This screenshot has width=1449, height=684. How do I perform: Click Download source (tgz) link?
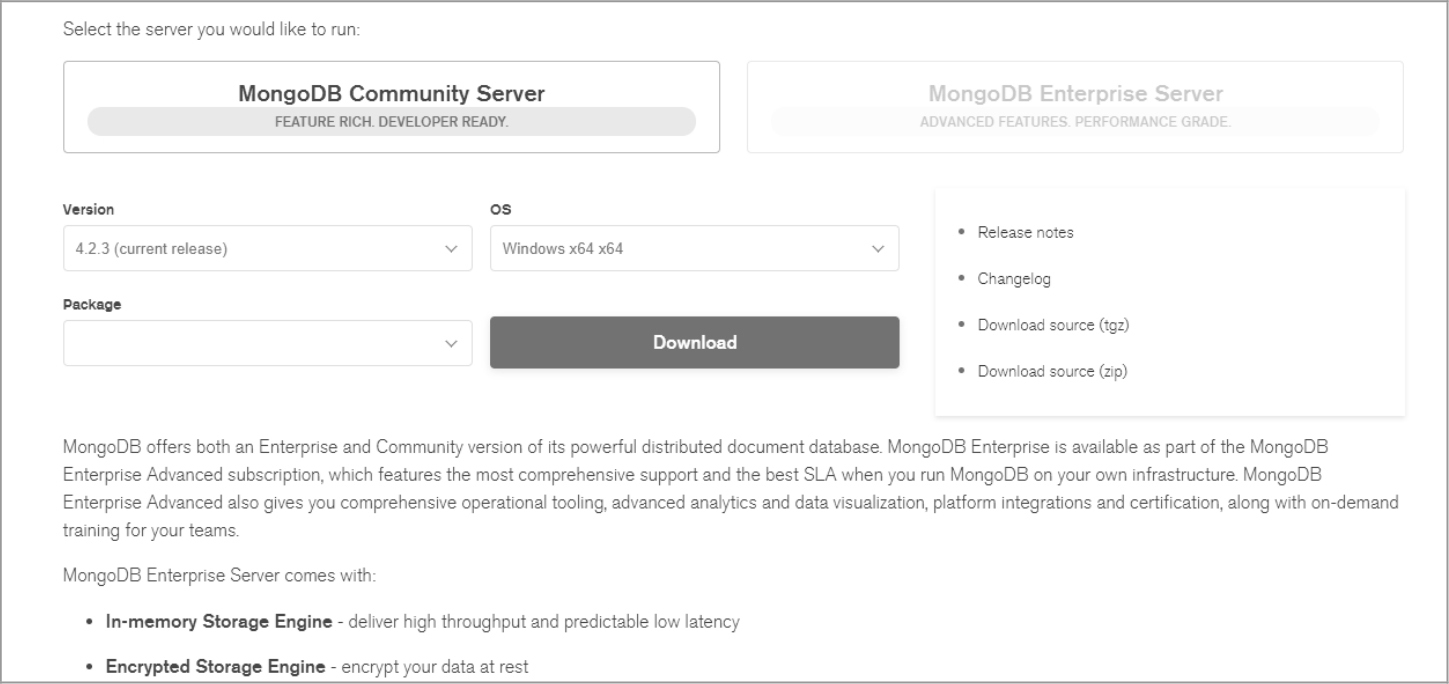coord(1046,325)
